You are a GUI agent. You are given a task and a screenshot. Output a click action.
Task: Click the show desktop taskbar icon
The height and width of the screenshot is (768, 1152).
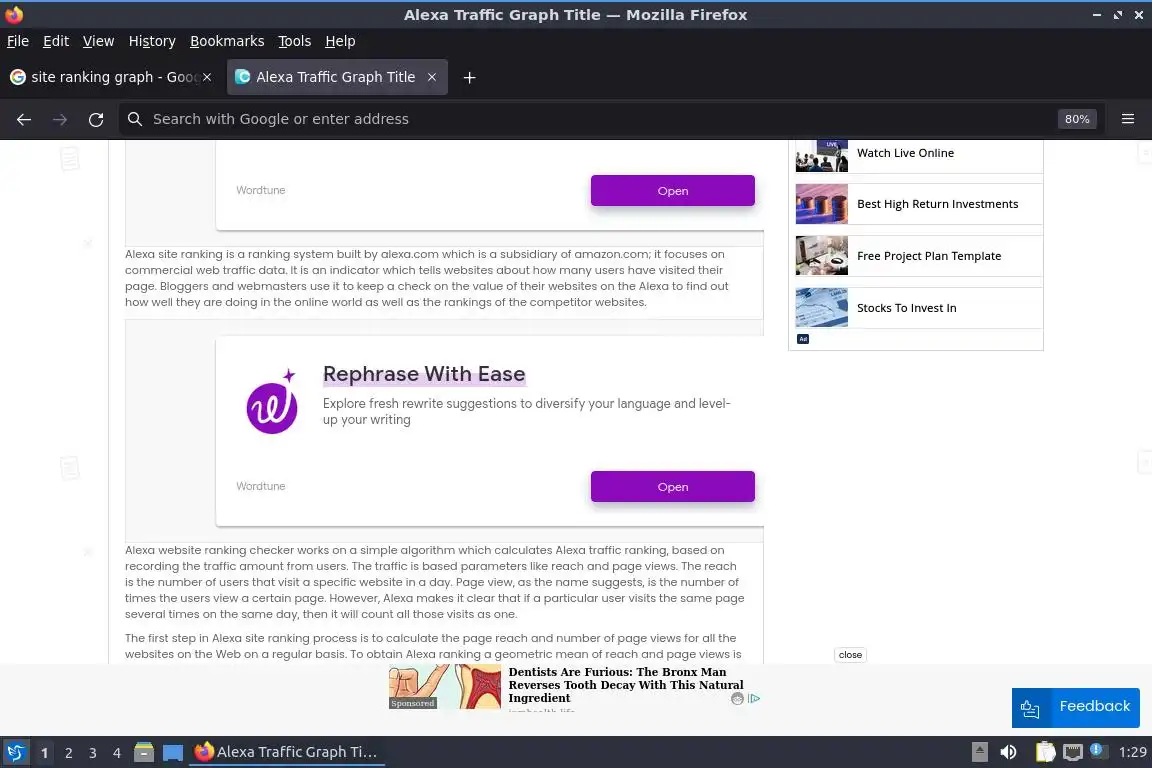coord(173,753)
